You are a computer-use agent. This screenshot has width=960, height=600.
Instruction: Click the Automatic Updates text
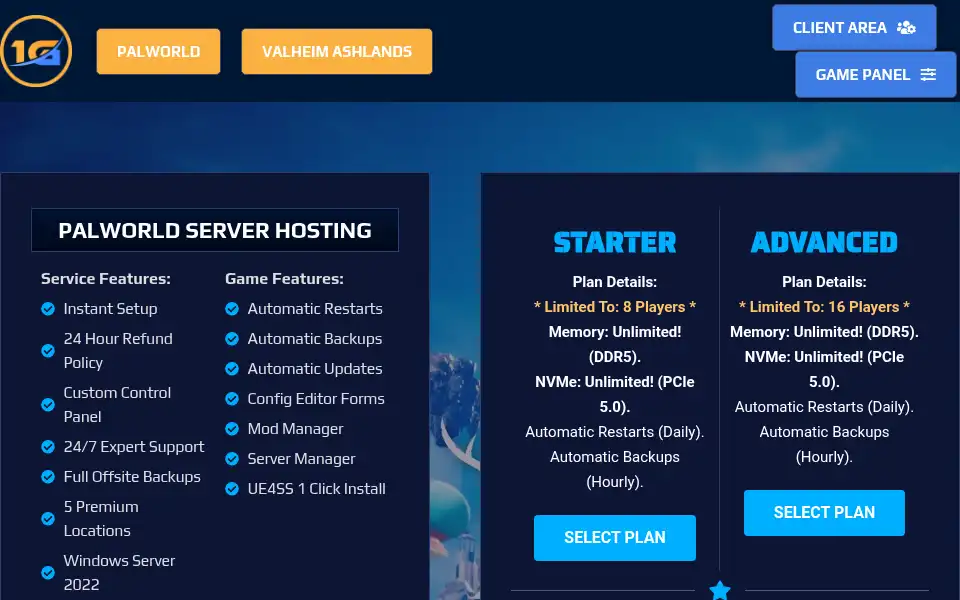[x=315, y=369]
